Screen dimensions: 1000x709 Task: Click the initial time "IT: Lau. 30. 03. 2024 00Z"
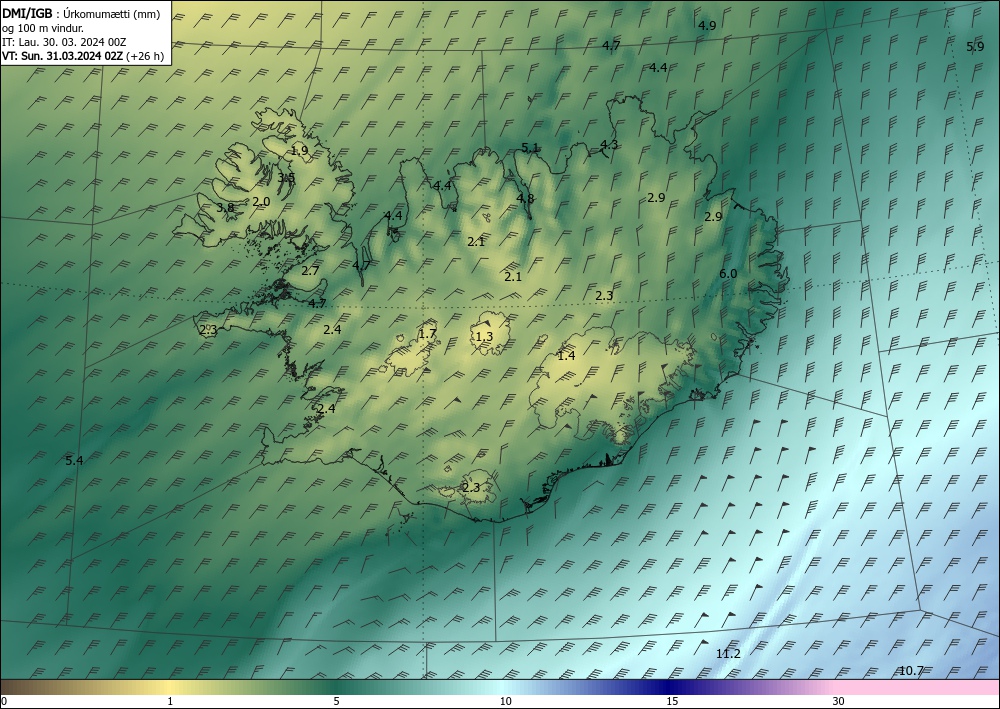pyautogui.click(x=64, y=42)
